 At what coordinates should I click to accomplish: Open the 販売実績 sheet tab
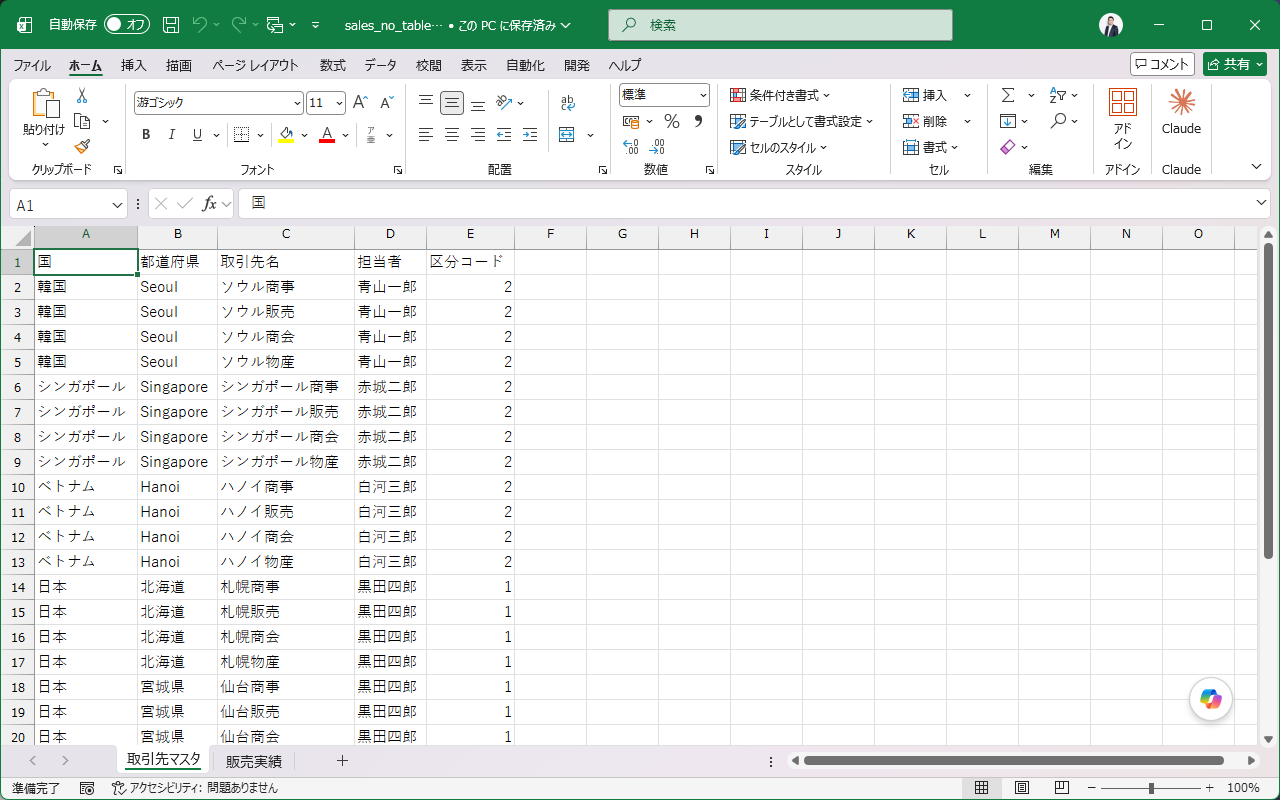coord(254,761)
